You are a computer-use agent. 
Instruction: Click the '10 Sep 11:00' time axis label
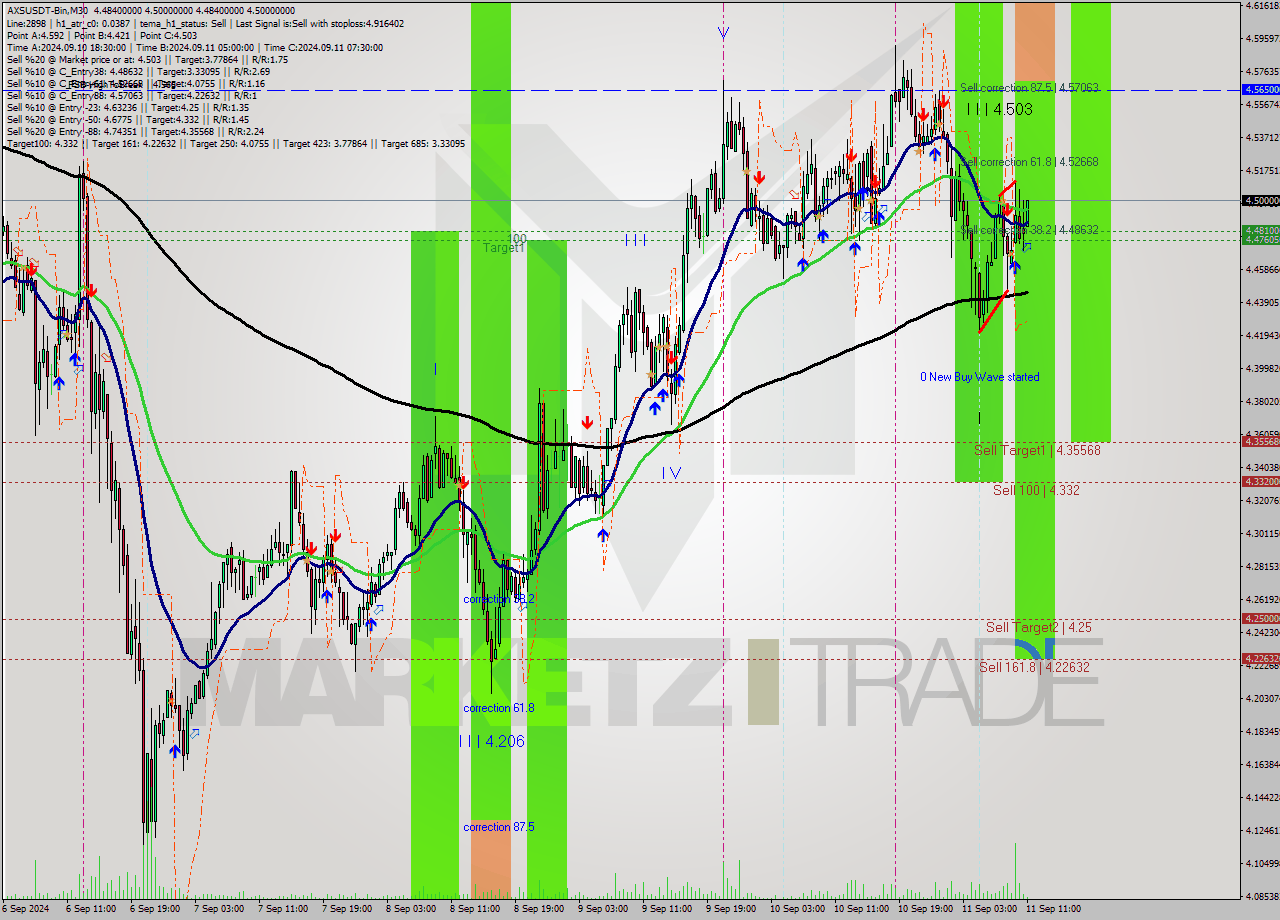pos(861,909)
